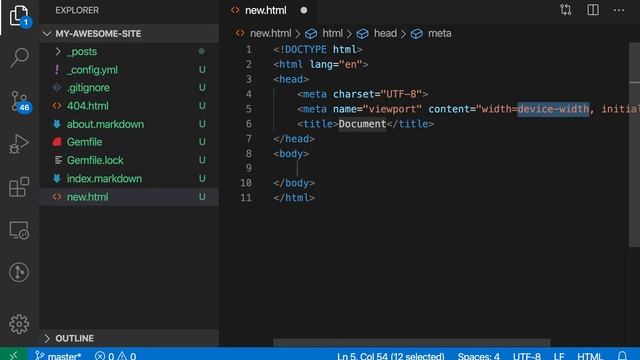
Task: Click "UTF-8" charset value in code
Action: (x=401, y=94)
